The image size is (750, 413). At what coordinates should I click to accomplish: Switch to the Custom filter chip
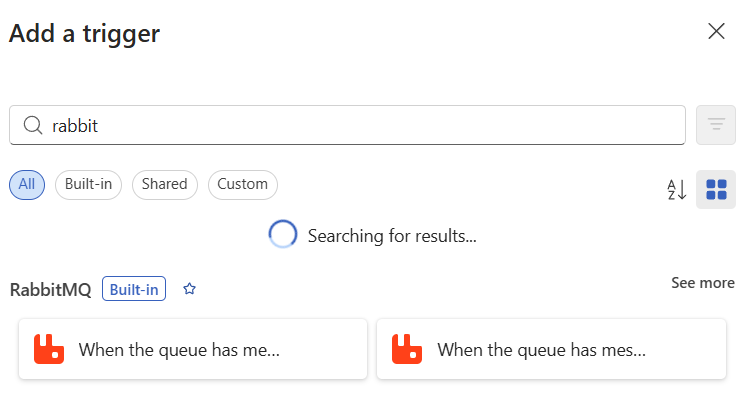pos(242,184)
